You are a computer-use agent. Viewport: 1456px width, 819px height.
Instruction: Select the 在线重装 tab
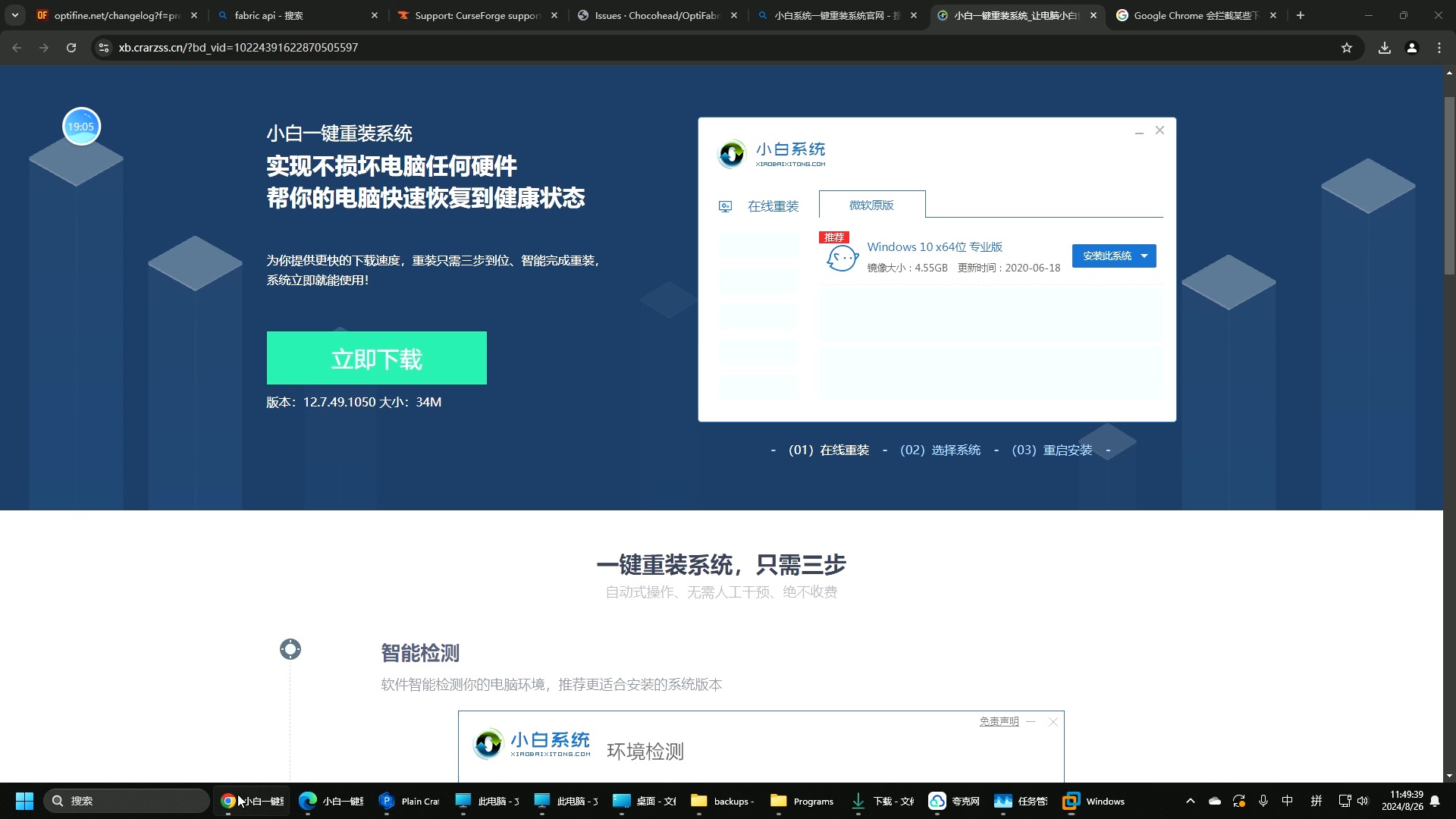(773, 206)
